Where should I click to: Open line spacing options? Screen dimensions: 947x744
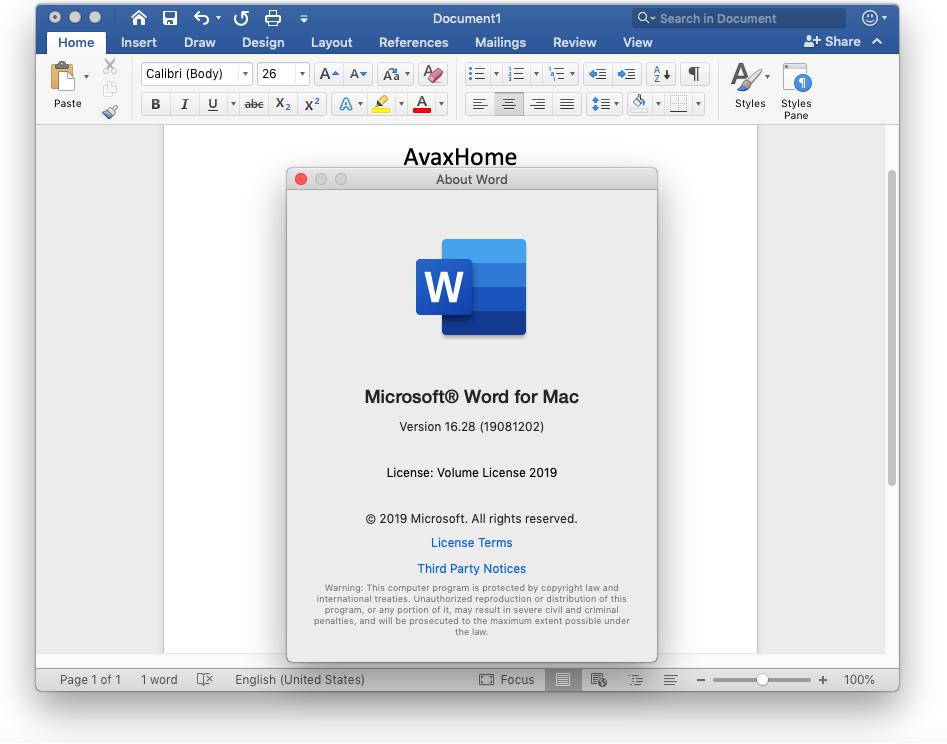click(x=604, y=104)
